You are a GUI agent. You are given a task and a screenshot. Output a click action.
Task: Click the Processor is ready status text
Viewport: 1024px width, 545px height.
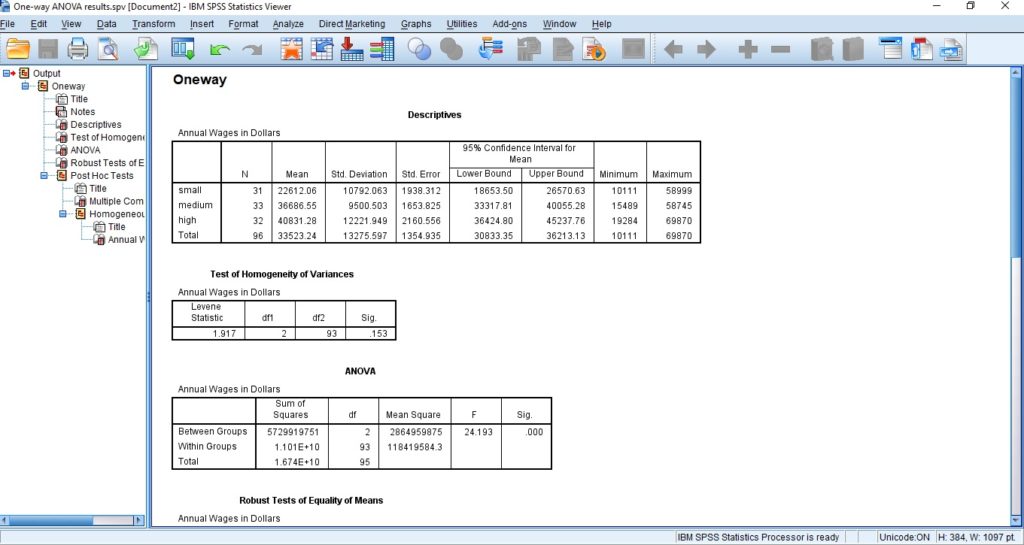758,537
